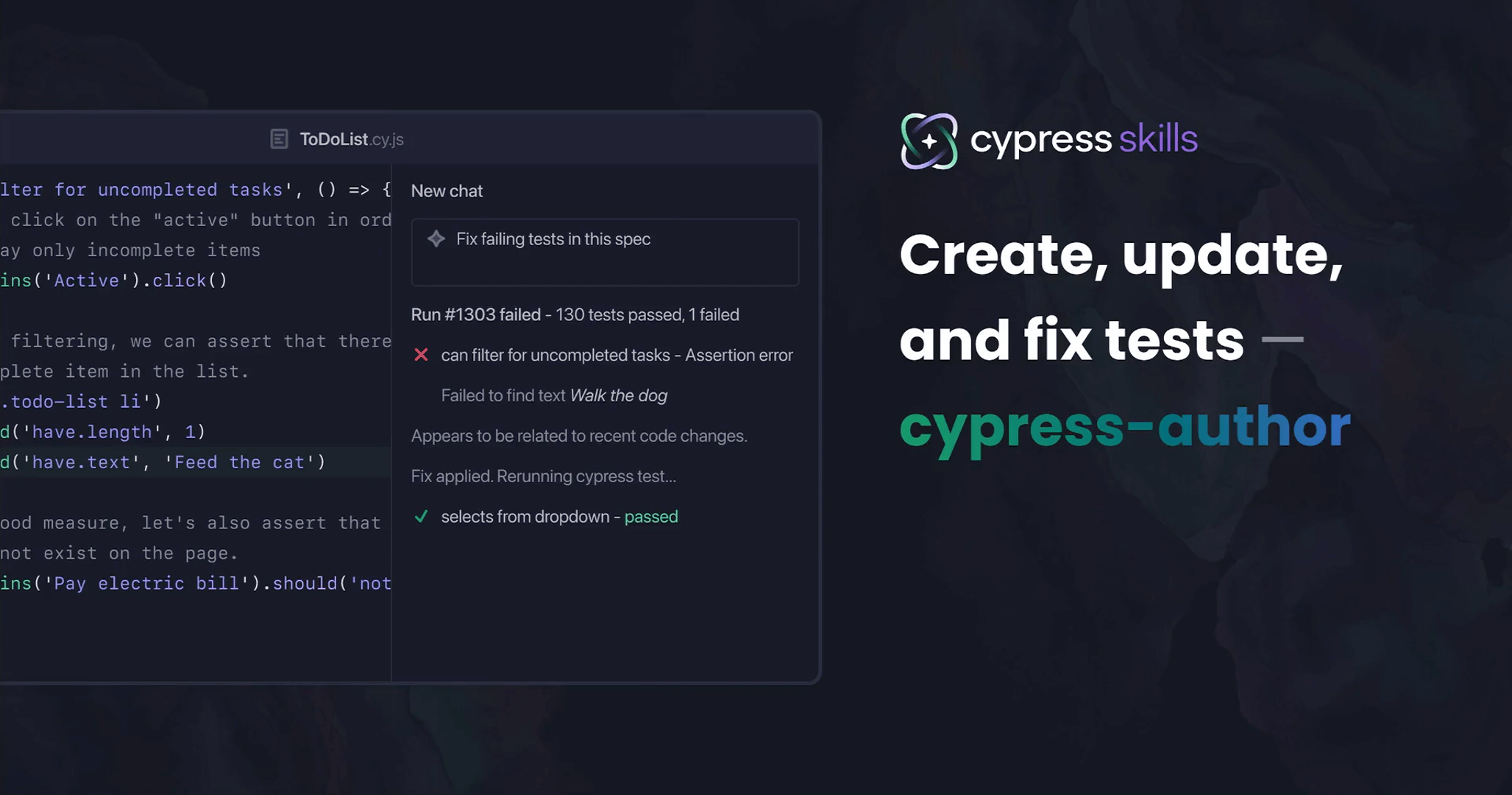Open the New chat panel header
This screenshot has width=1512, height=795.
click(447, 191)
